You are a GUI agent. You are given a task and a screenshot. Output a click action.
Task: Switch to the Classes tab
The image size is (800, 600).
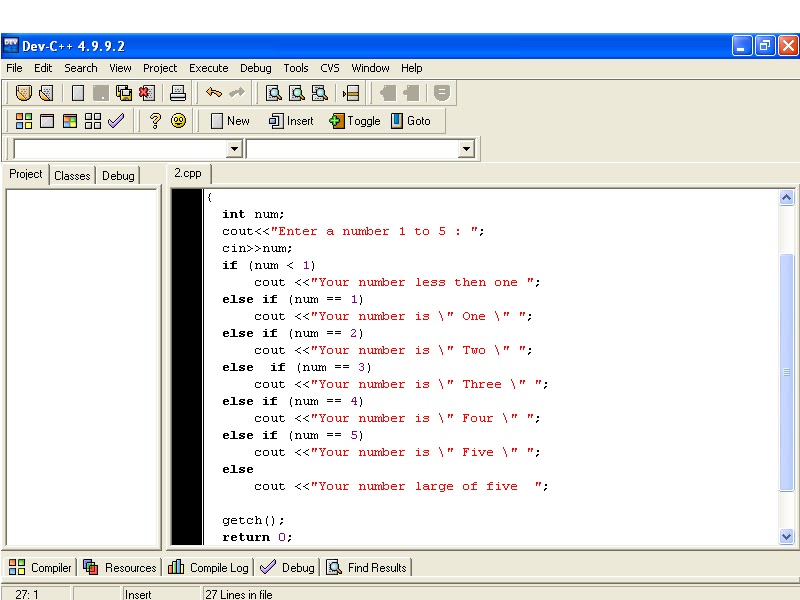(x=71, y=175)
